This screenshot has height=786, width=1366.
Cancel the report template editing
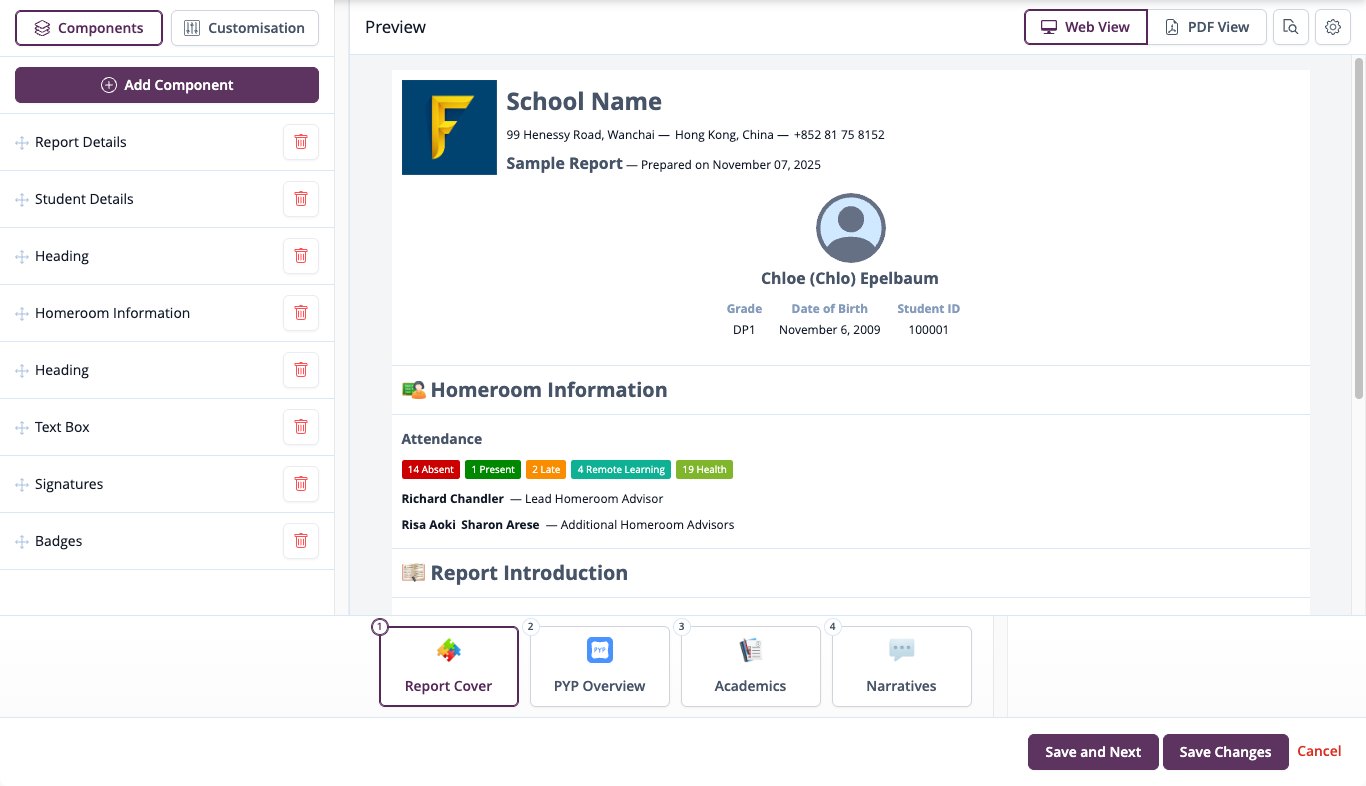[x=1319, y=751]
